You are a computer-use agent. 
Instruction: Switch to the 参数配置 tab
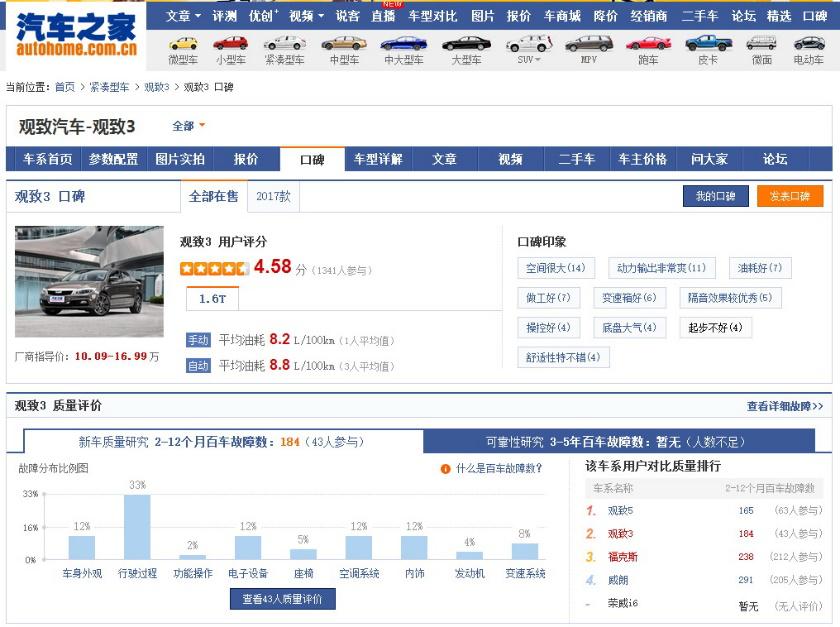pos(113,158)
